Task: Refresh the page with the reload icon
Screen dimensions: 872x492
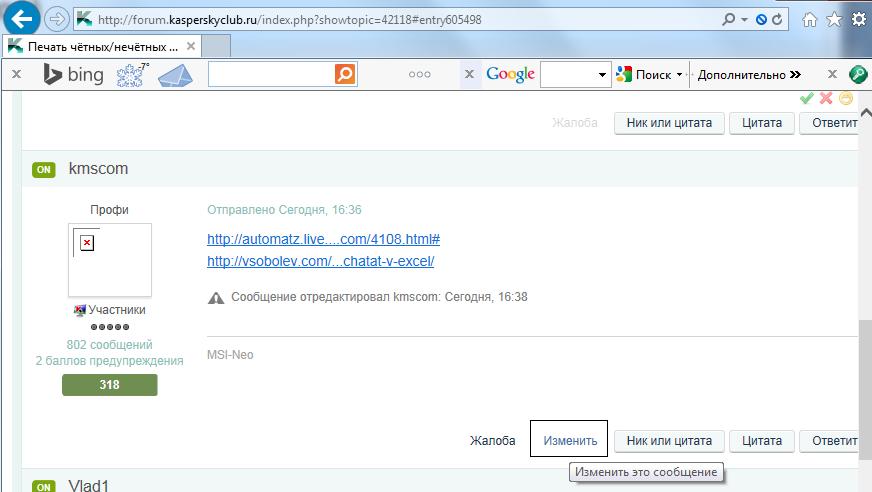Action: pyautogui.click(x=777, y=19)
